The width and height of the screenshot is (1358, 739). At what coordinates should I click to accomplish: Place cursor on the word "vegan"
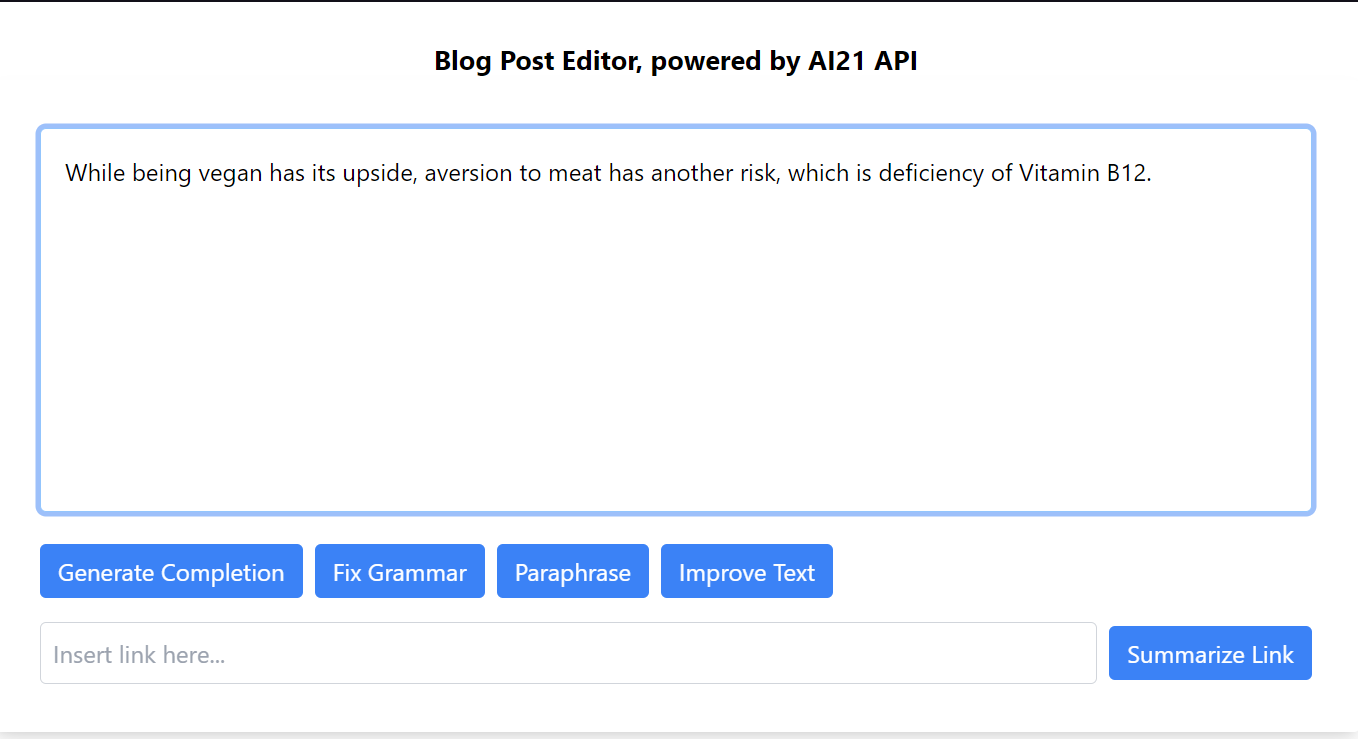(x=230, y=174)
